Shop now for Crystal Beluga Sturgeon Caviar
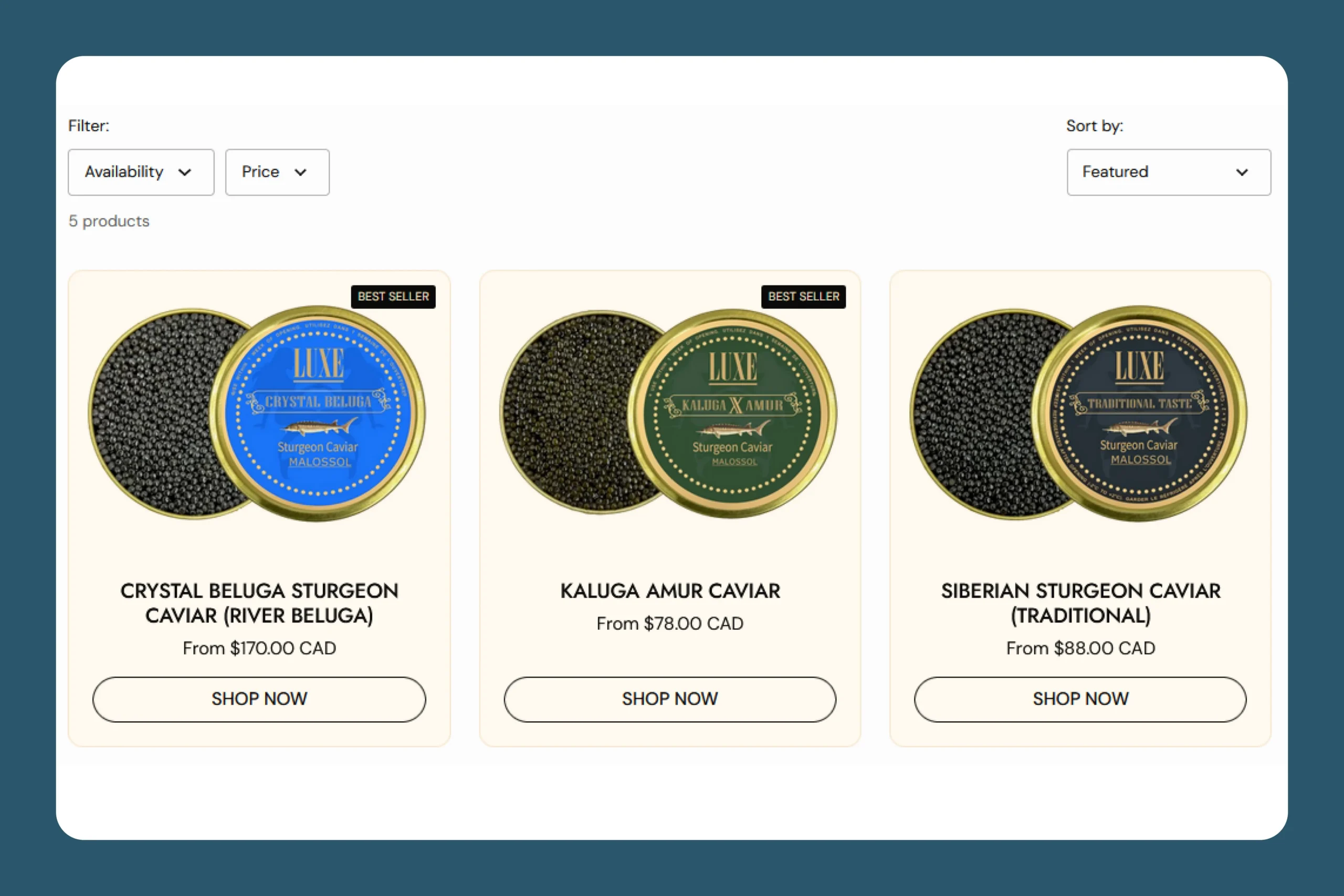The width and height of the screenshot is (1344, 896). pyautogui.click(x=259, y=699)
